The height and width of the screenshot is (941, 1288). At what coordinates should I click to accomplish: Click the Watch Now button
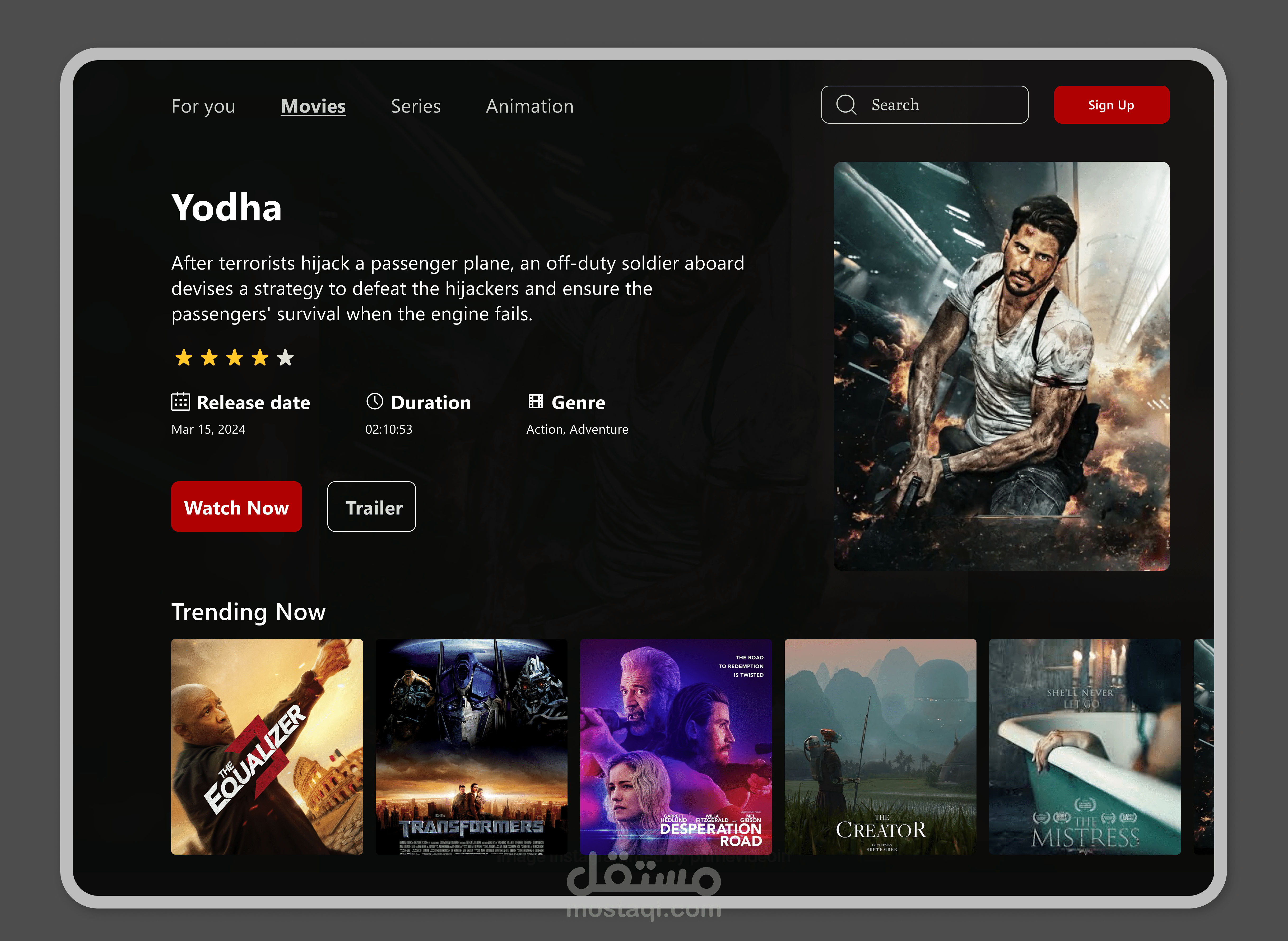click(x=236, y=507)
